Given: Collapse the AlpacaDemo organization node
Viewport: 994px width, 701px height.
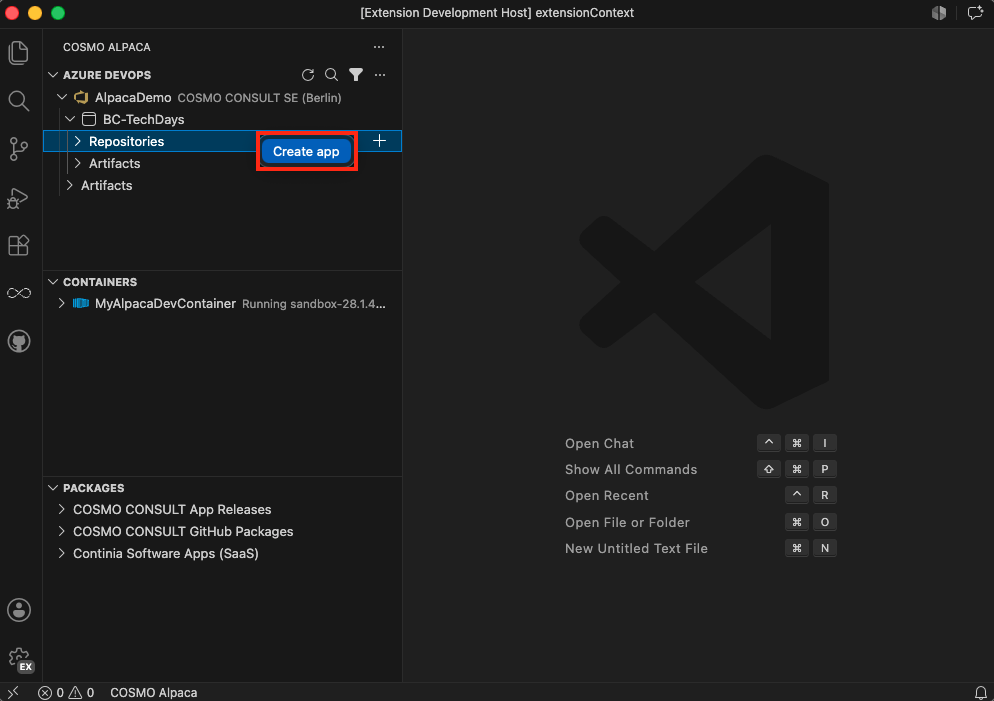Looking at the screenshot, I should 62,98.
